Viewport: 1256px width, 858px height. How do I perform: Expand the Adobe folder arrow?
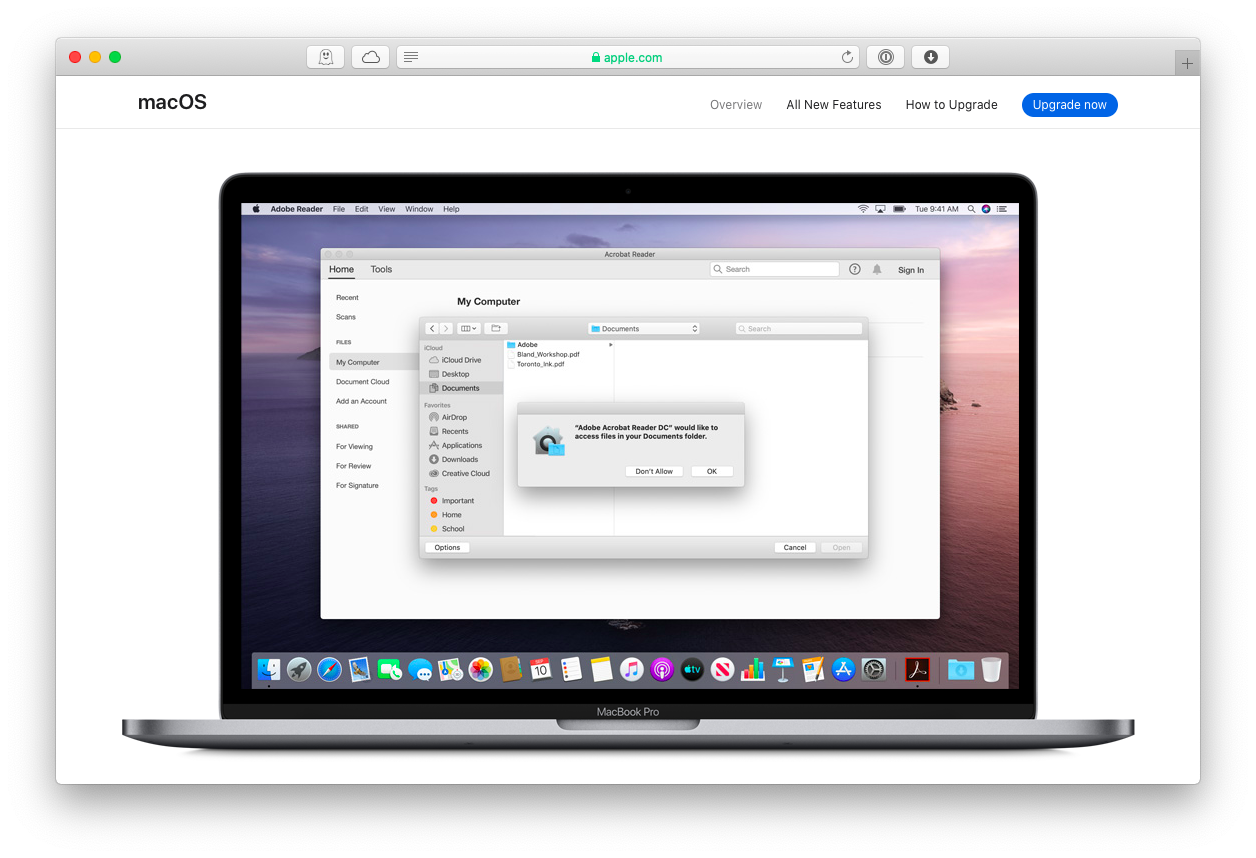click(x=610, y=345)
